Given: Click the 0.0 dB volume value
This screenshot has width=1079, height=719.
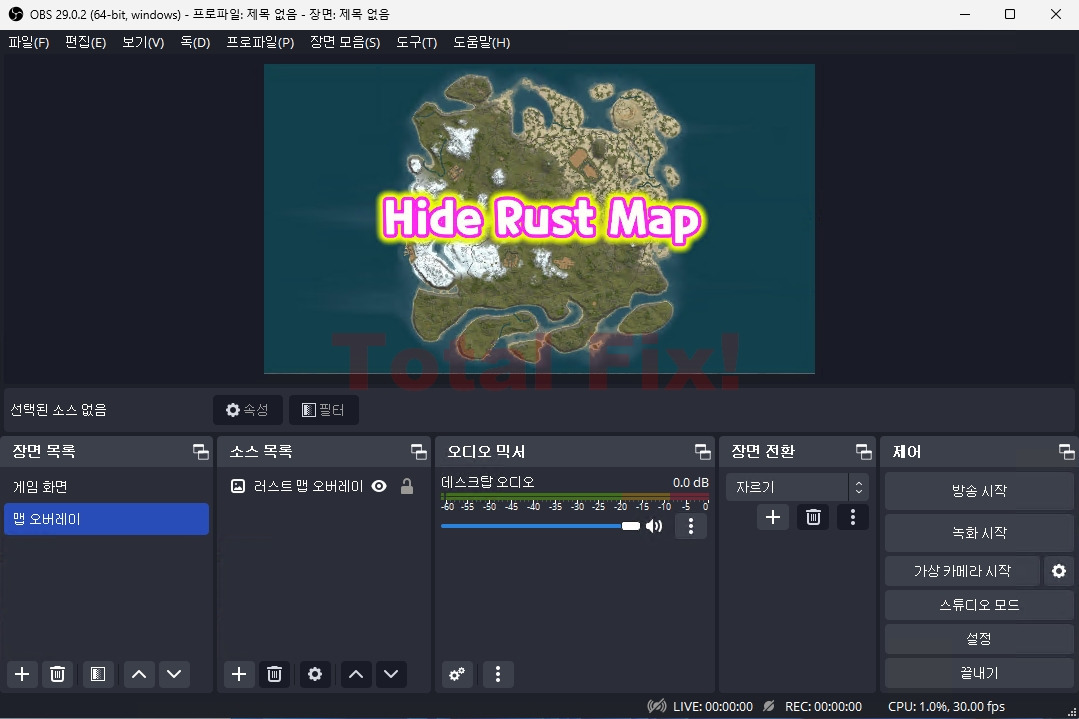Looking at the screenshot, I should click(690, 482).
